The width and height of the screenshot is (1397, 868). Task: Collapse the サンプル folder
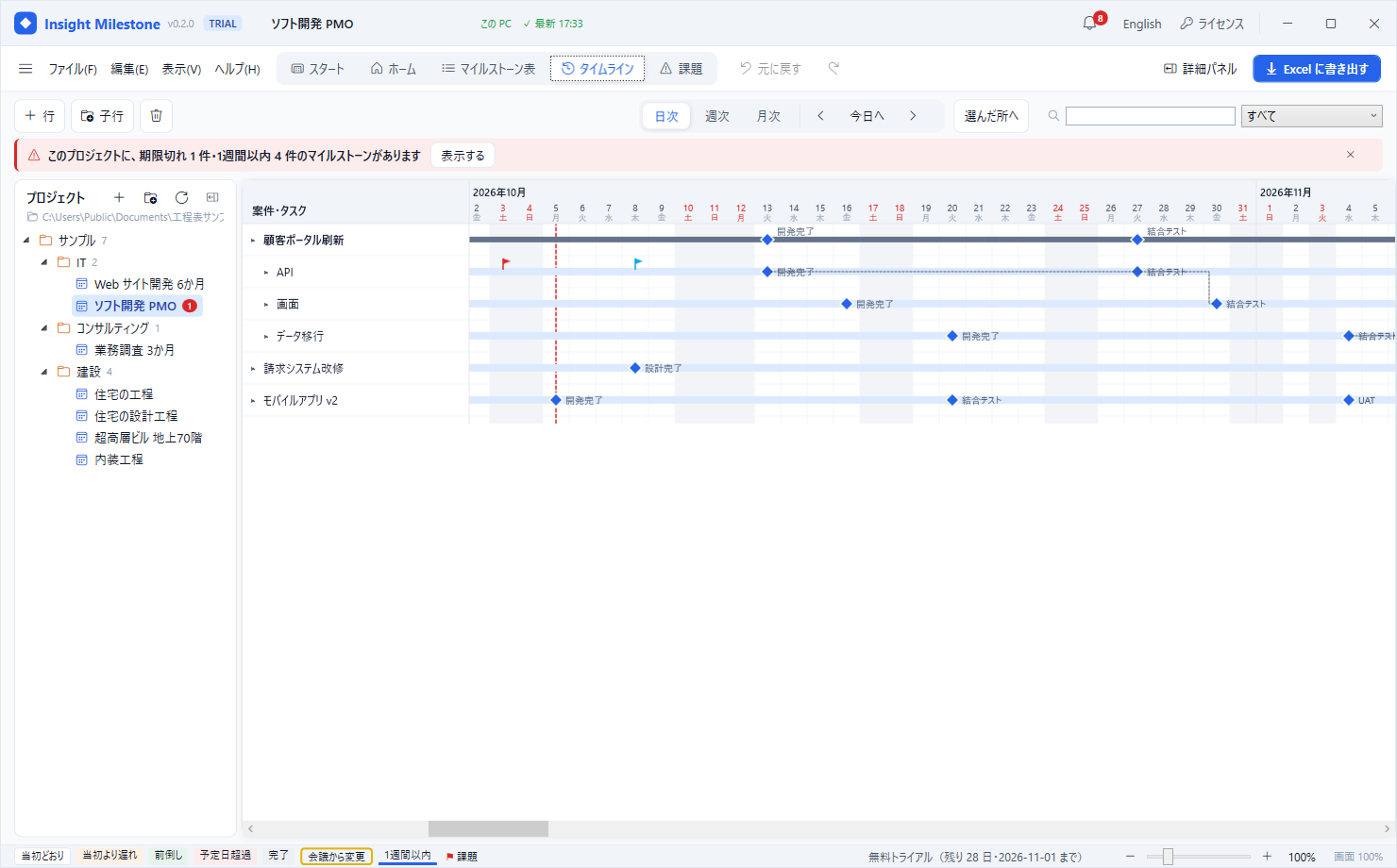[x=26, y=241]
